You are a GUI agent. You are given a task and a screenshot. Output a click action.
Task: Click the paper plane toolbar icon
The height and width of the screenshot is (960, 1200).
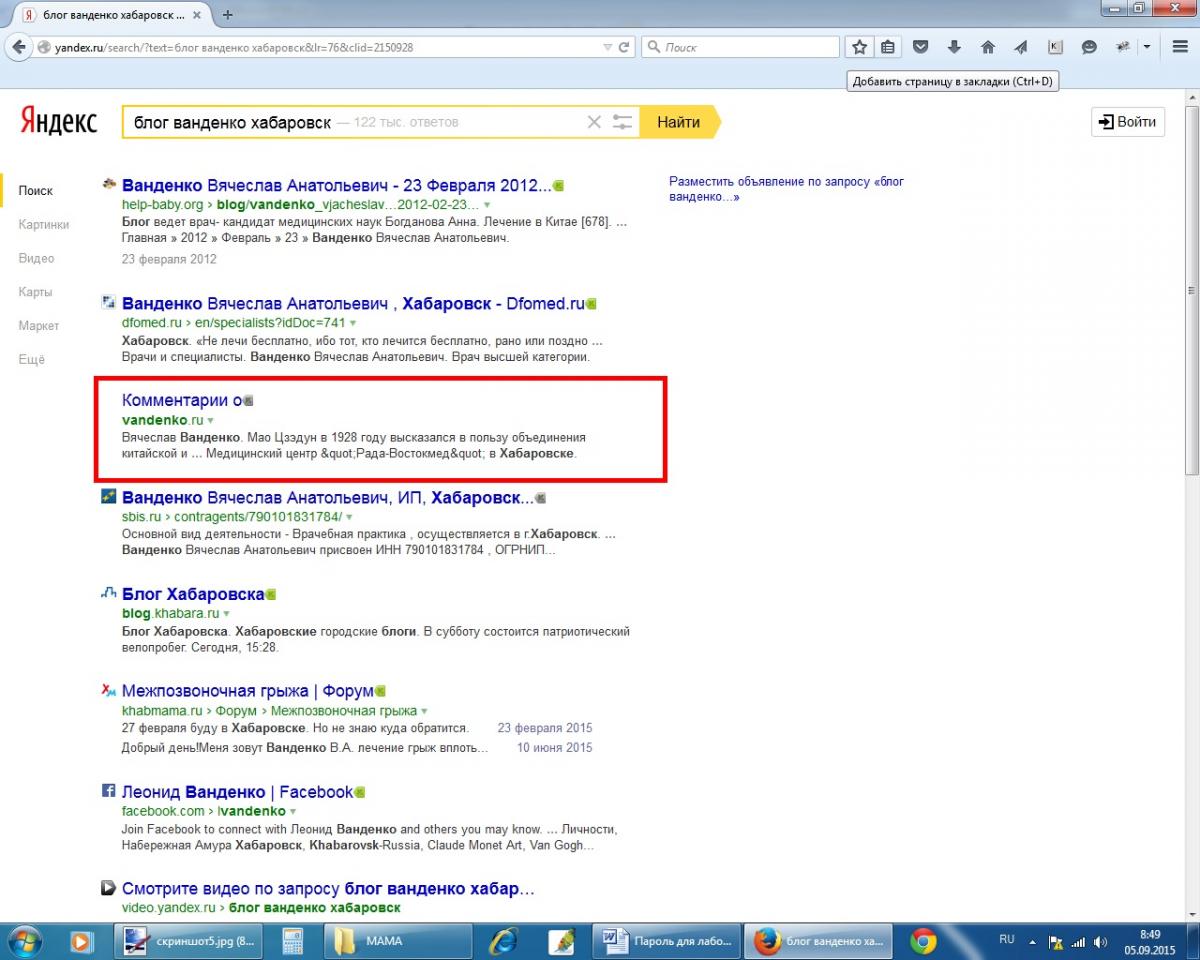1021,47
